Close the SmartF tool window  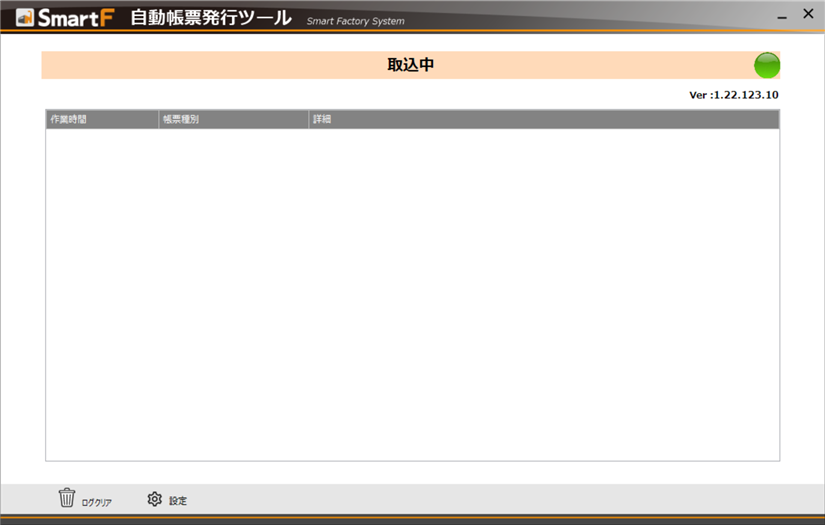pos(808,14)
